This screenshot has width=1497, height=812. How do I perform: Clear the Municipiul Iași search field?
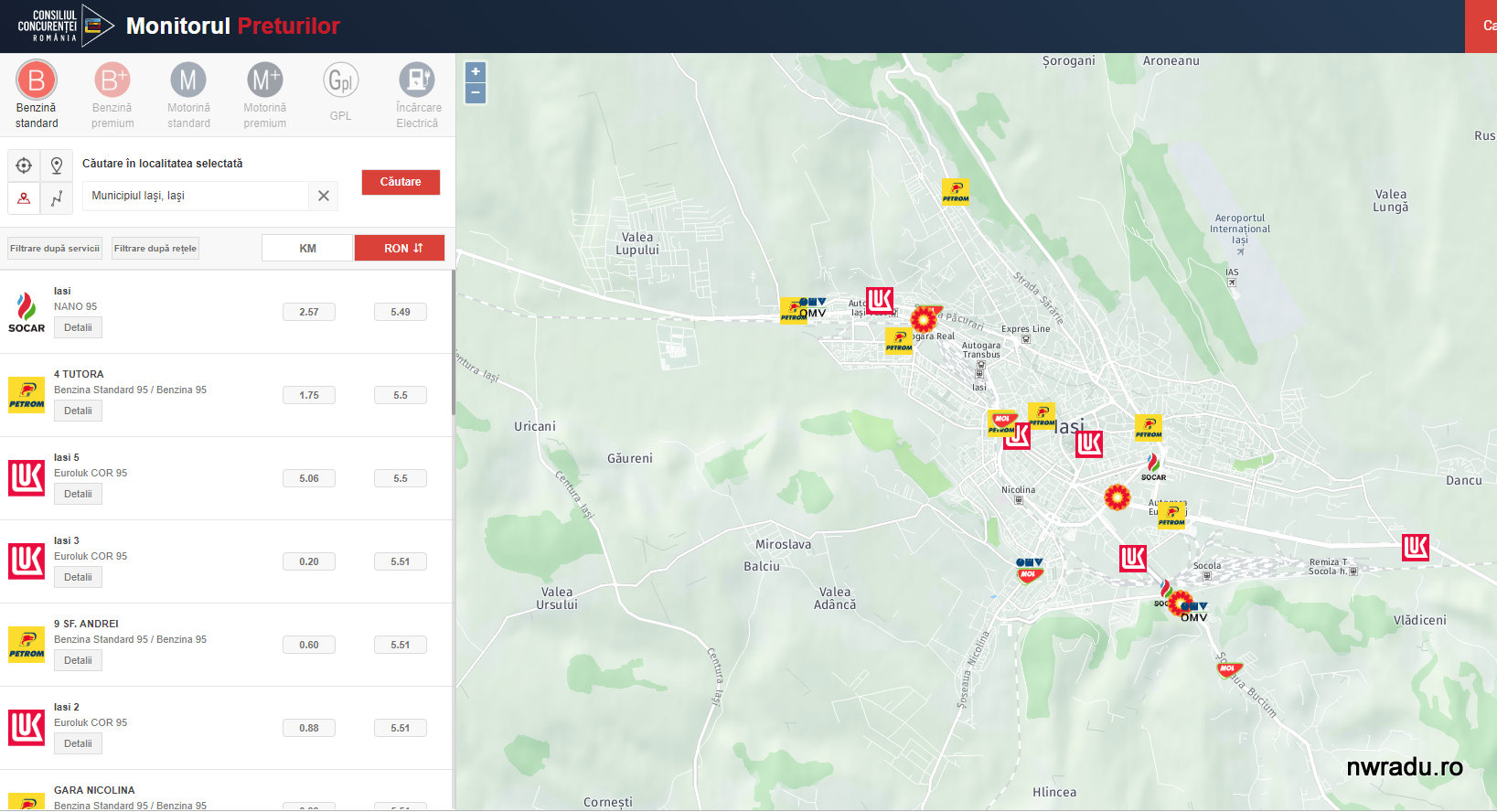[324, 196]
